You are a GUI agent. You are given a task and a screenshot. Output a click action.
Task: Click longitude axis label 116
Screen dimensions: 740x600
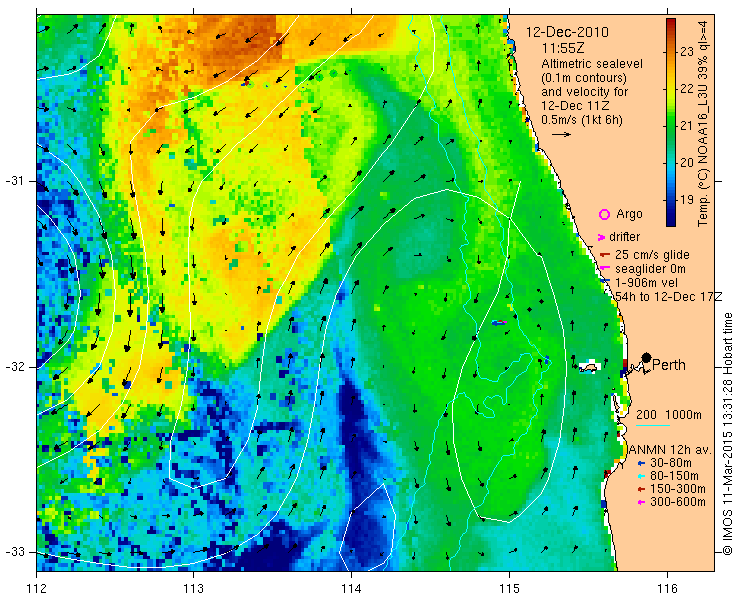[x=667, y=589]
